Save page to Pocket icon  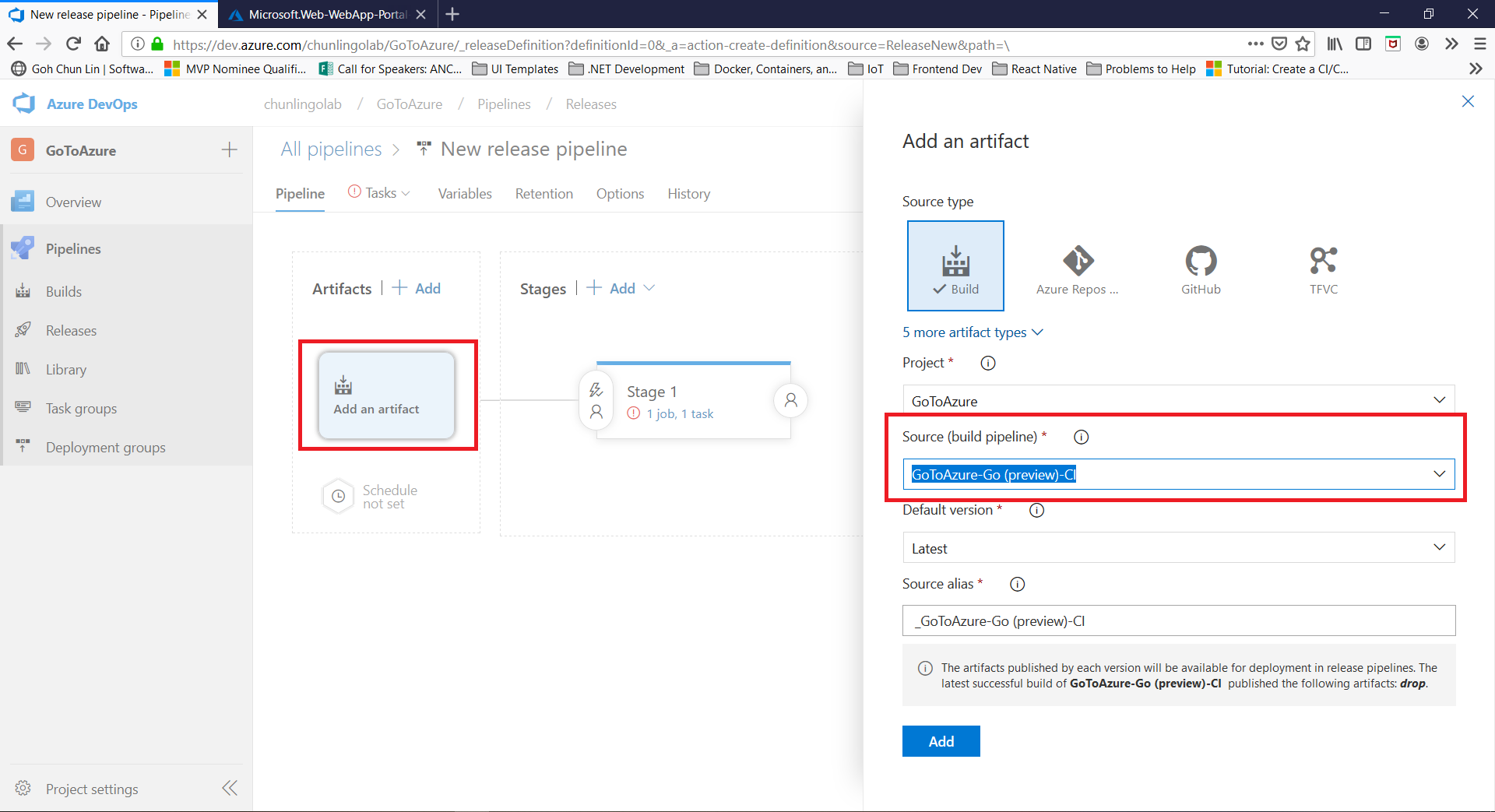[x=1279, y=44]
